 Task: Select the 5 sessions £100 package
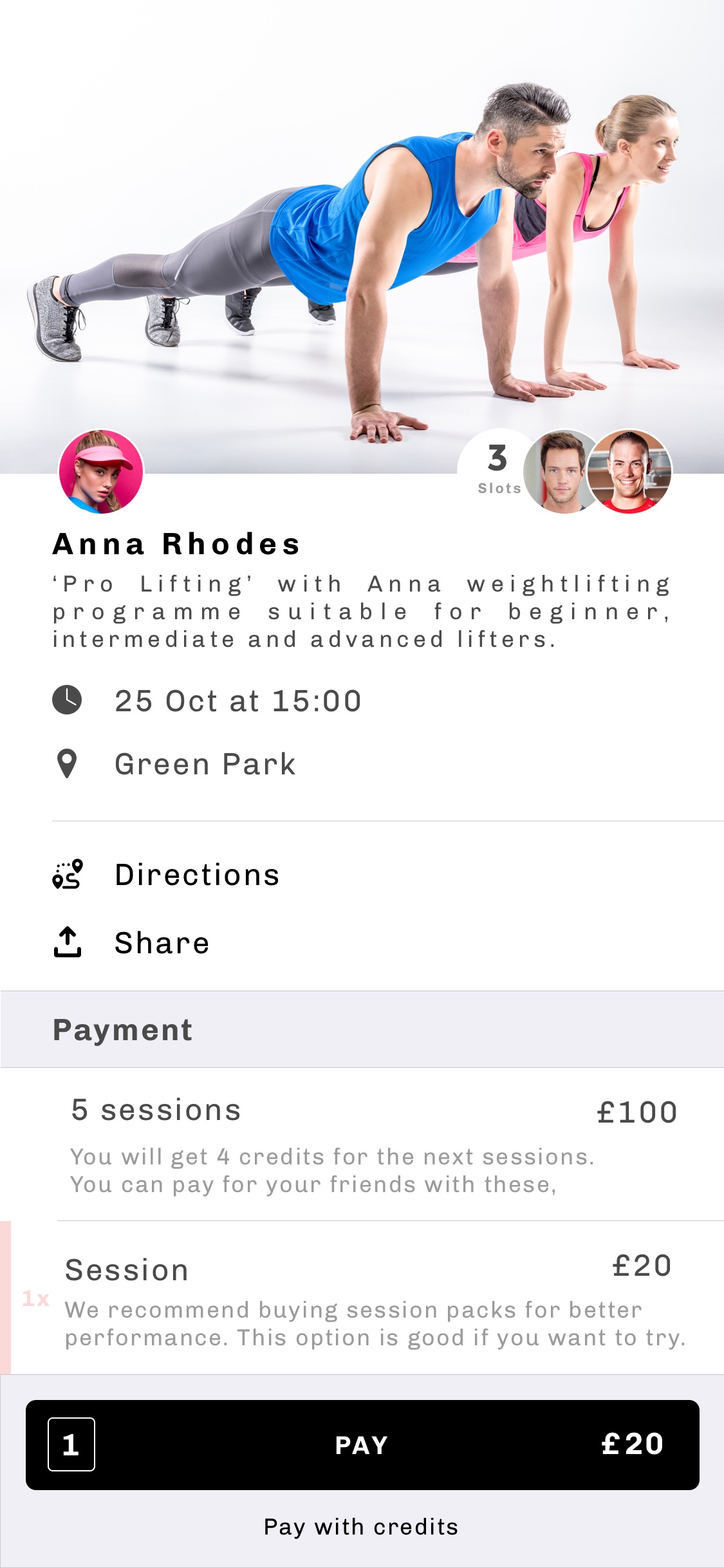(x=373, y=1144)
